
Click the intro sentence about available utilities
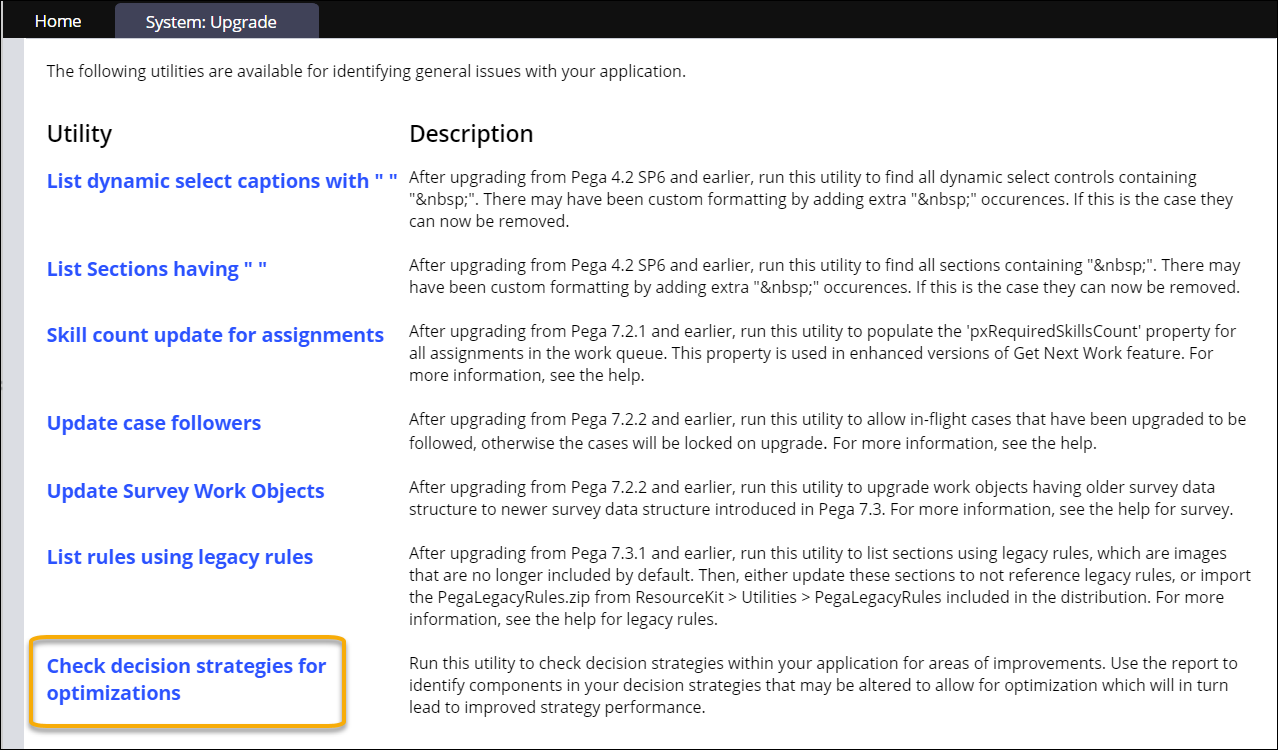click(366, 72)
